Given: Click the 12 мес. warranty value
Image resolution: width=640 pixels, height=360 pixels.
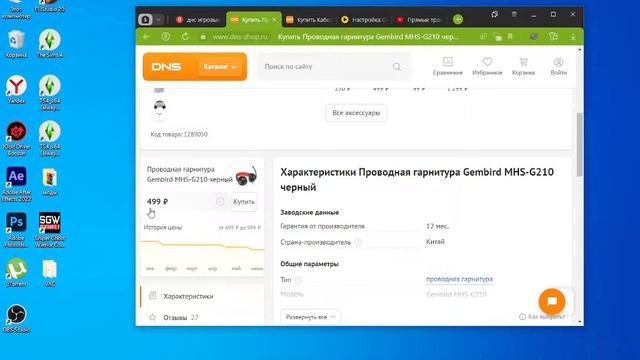Looking at the screenshot, I should pyautogui.click(x=437, y=226).
